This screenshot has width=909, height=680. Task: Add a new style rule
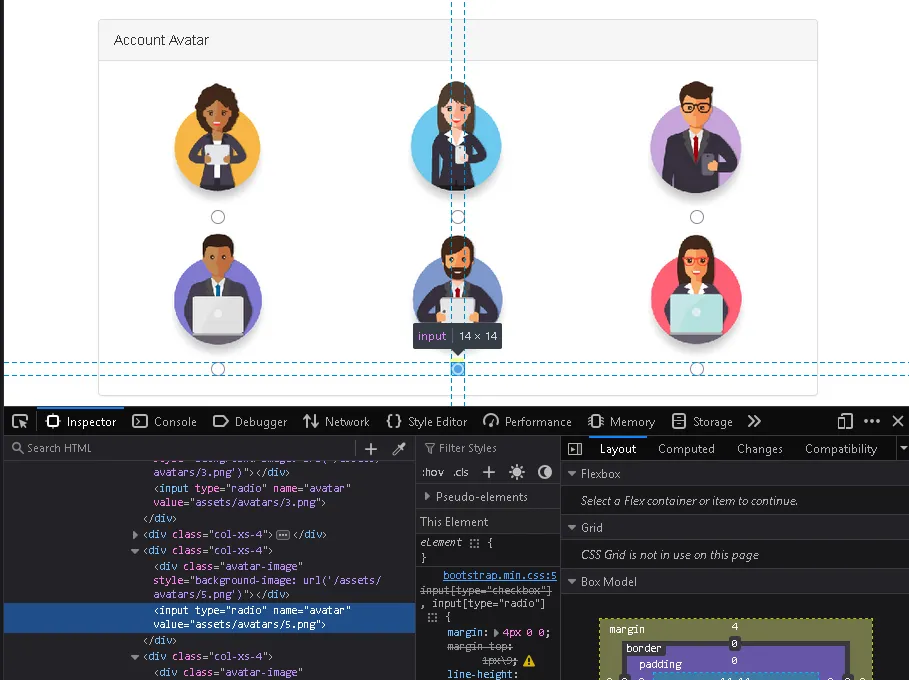point(489,472)
